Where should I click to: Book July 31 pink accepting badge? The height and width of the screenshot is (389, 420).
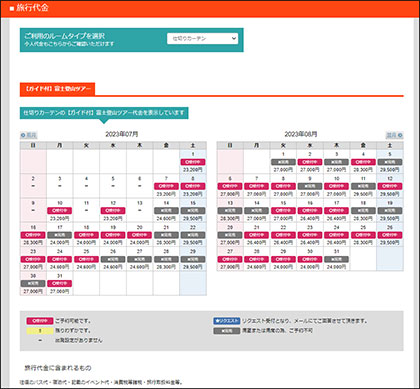(60, 283)
